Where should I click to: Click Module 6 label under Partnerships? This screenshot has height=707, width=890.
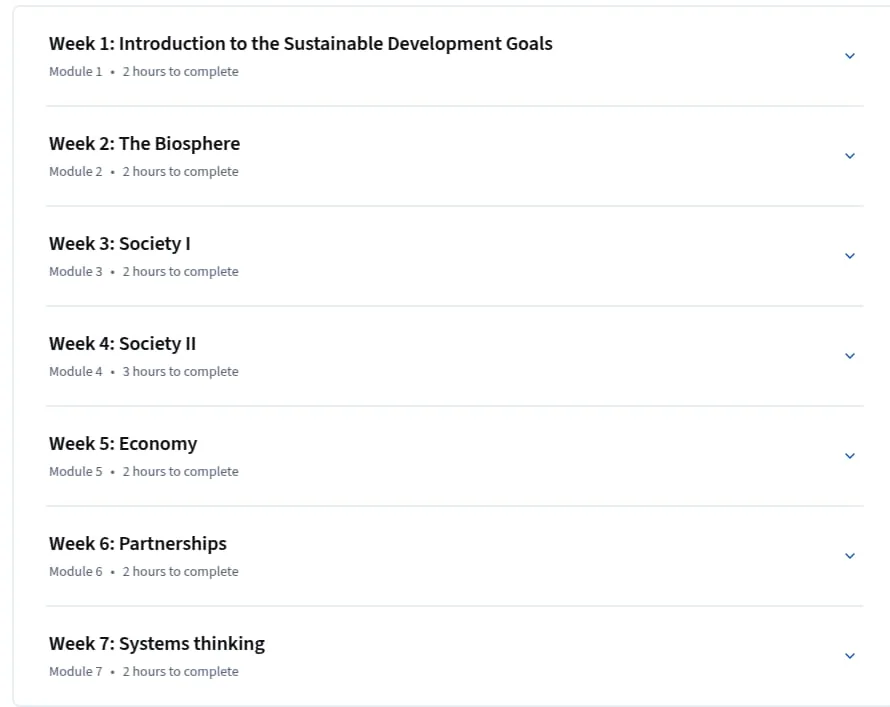point(75,571)
